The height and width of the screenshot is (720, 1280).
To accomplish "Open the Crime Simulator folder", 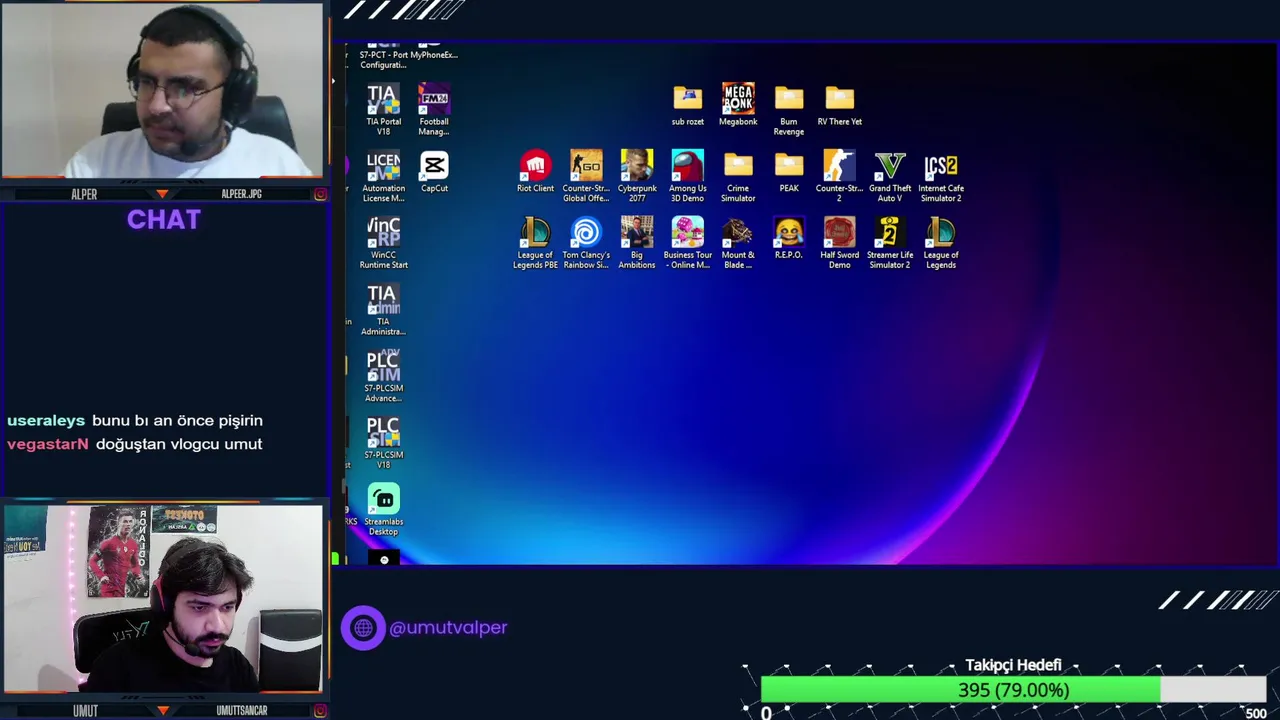I will click(x=738, y=177).
